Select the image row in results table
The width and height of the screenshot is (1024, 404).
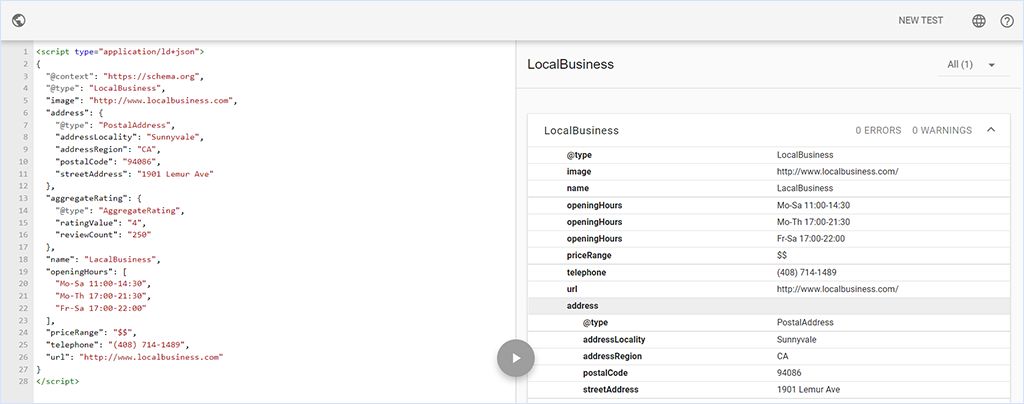pyautogui.click(x=768, y=172)
